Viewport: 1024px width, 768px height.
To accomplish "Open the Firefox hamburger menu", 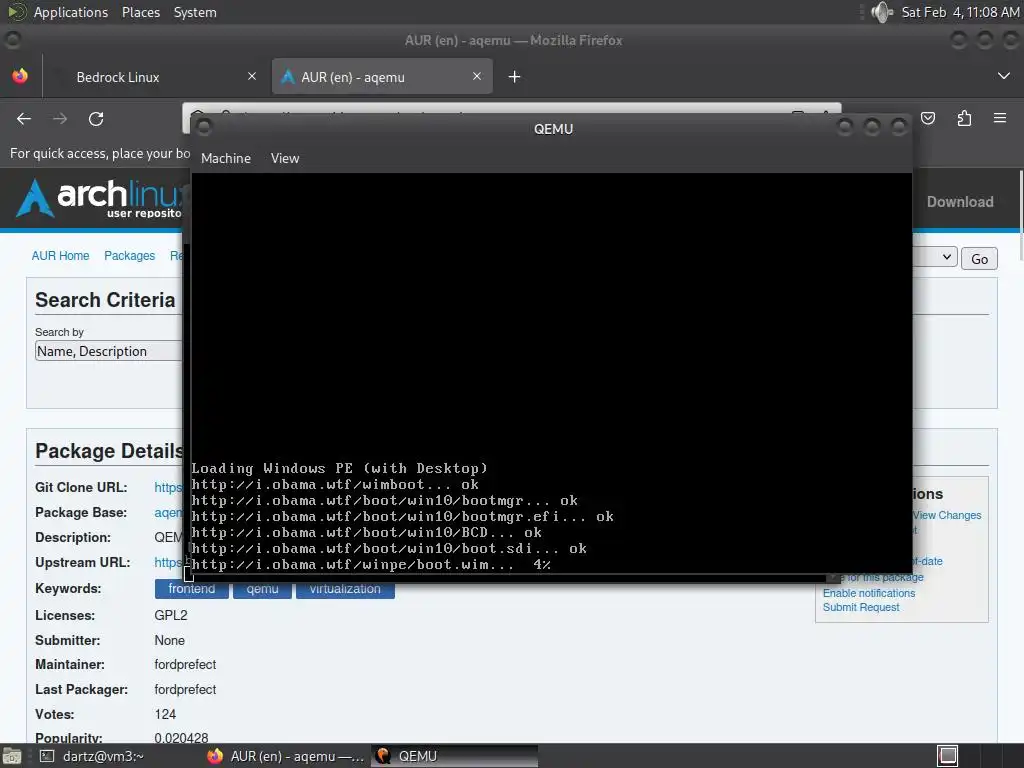I will [1000, 118].
